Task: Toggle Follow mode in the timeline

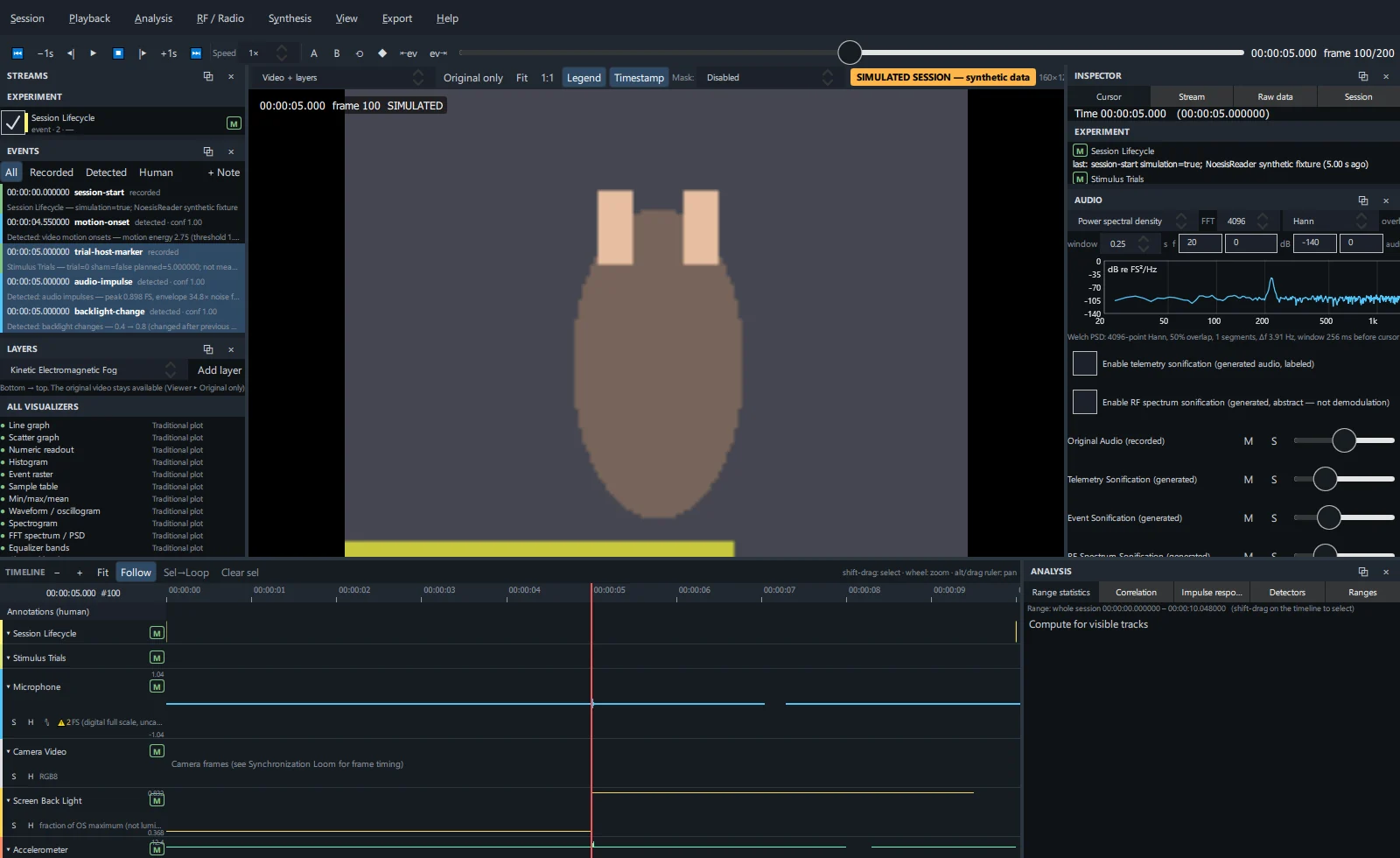Action: click(x=136, y=573)
